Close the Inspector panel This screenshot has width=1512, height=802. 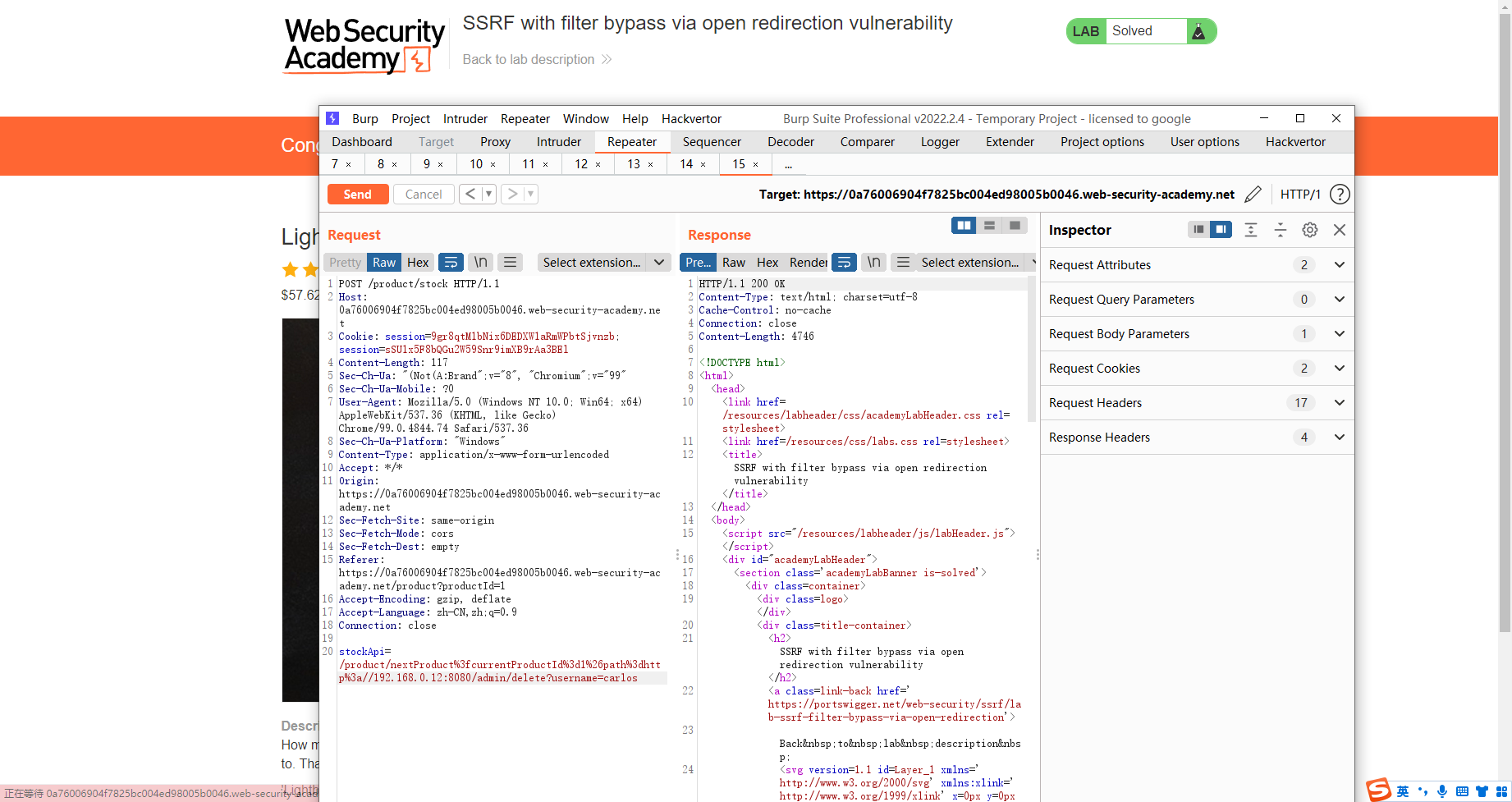coord(1340,230)
